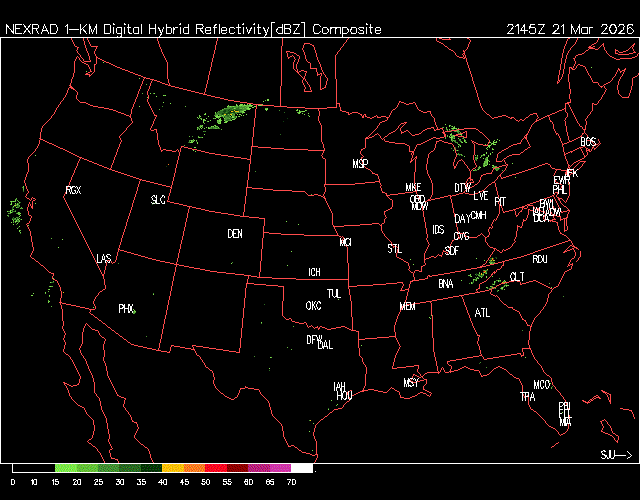Select the OKC station label
This screenshot has width=640, height=500.
click(x=313, y=305)
